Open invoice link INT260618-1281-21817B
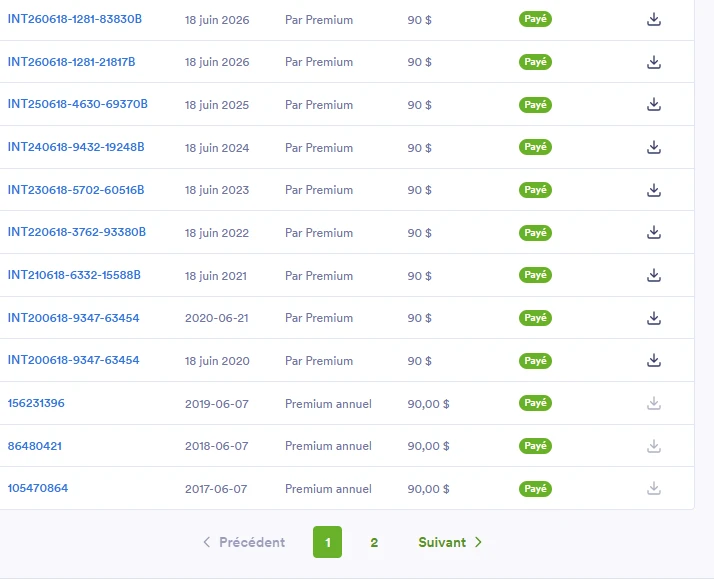This screenshot has height=579, width=714. click(71, 62)
